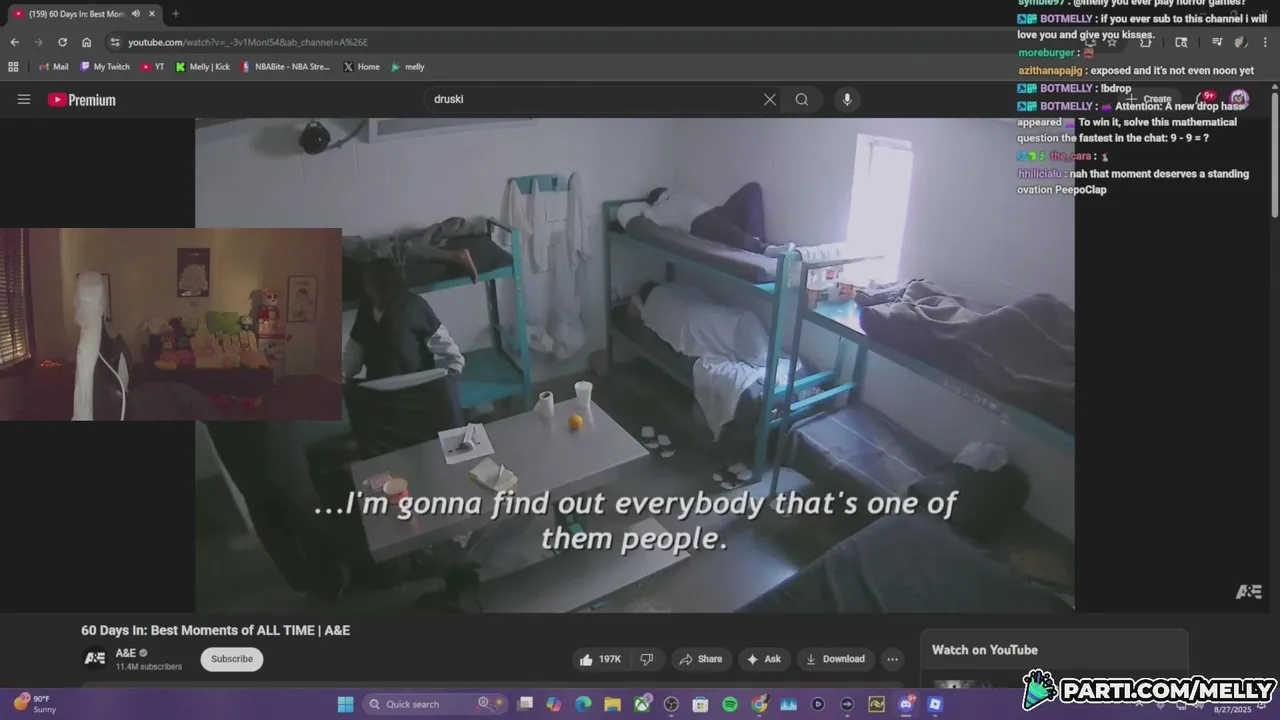The height and width of the screenshot is (720, 1280).
Task: Click the video title text
Action: 215,630
